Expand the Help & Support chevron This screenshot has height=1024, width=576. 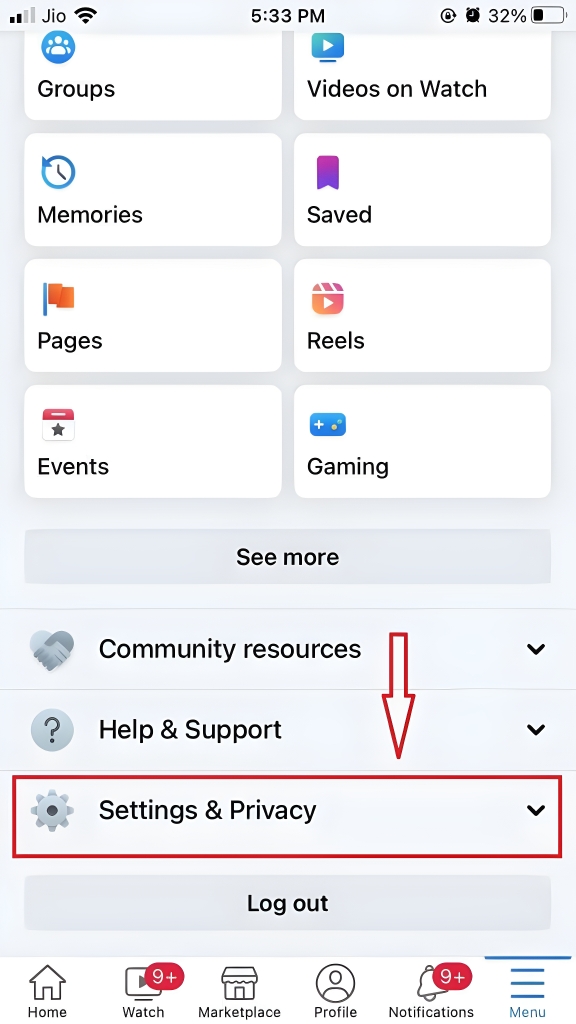(536, 729)
